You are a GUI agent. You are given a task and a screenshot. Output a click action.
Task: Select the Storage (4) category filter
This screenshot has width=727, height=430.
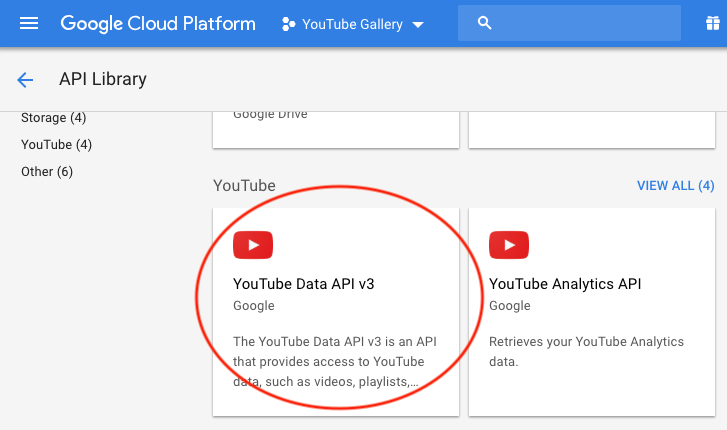pyautogui.click(x=58, y=118)
